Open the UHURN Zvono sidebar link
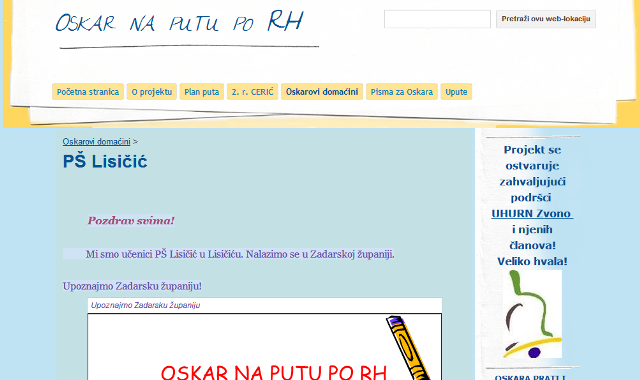 pyautogui.click(x=532, y=213)
